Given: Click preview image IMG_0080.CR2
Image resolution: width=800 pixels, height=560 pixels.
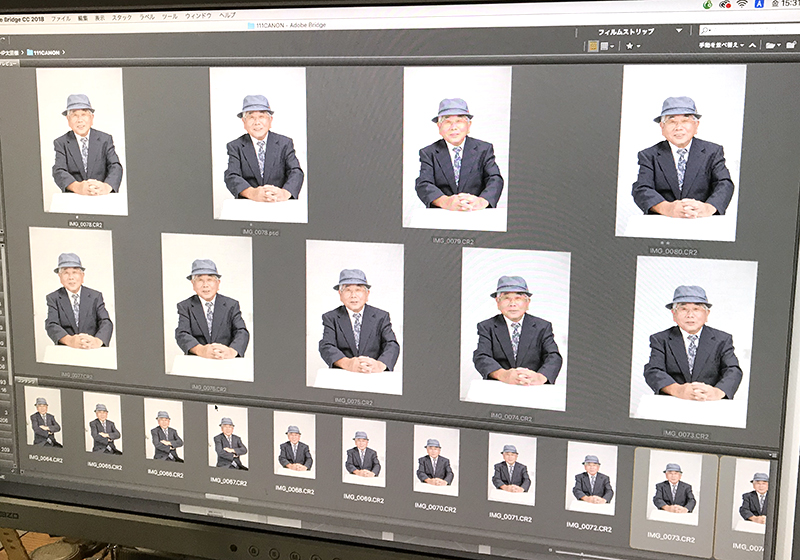Looking at the screenshot, I should click(x=682, y=152).
